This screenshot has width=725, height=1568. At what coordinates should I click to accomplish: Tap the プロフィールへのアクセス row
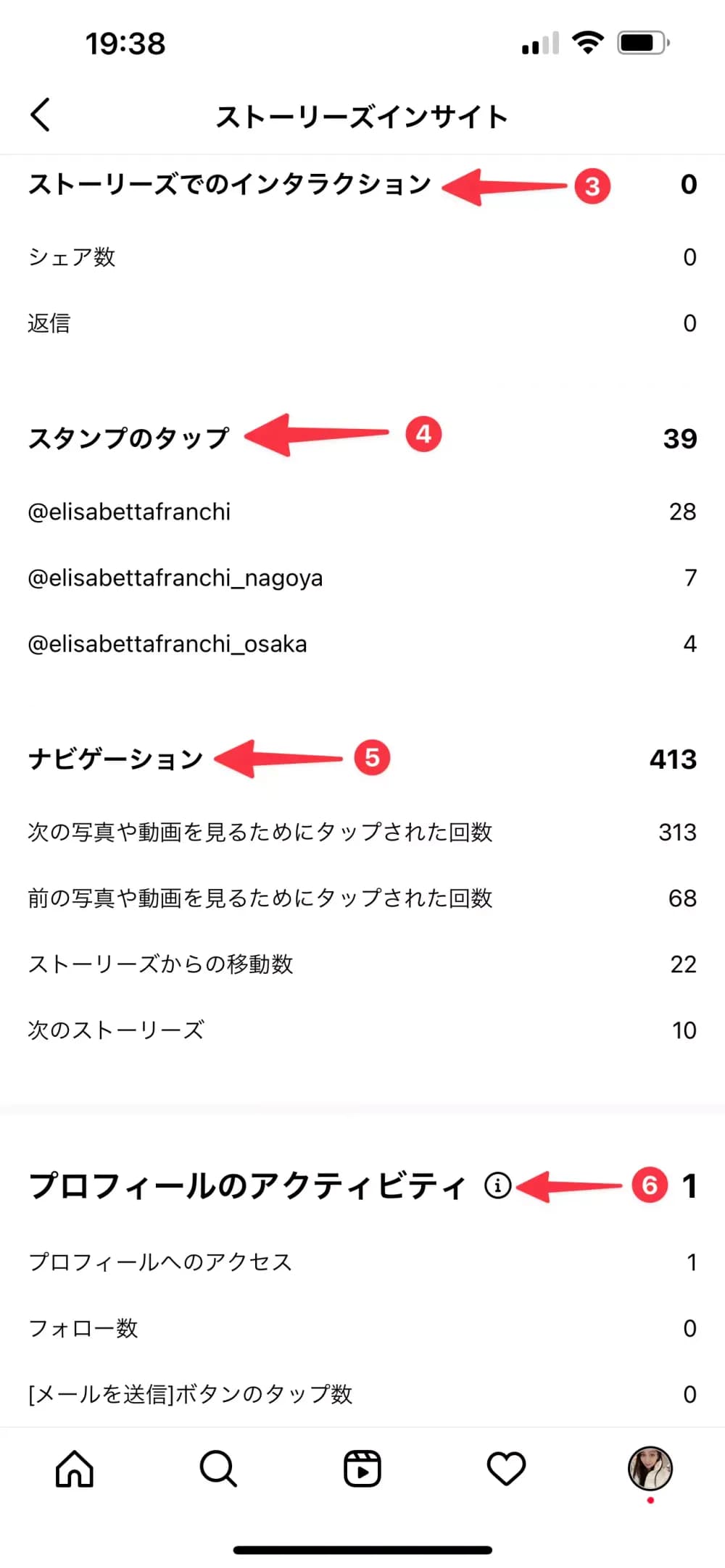160,1262
